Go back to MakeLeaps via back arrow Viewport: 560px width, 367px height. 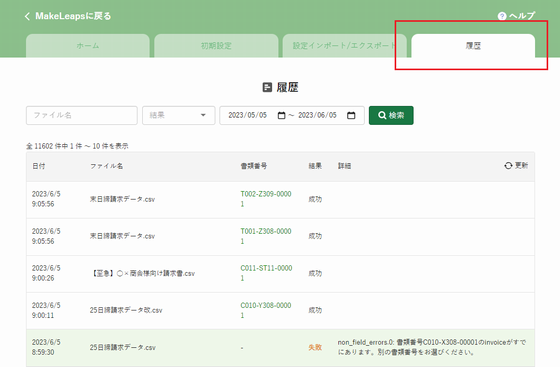point(27,16)
